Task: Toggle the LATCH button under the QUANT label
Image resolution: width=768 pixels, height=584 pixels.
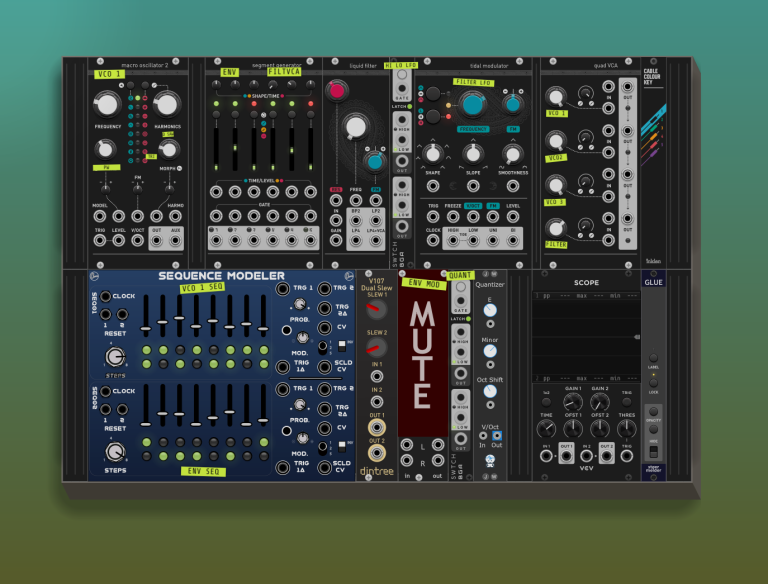Action: click(468, 319)
